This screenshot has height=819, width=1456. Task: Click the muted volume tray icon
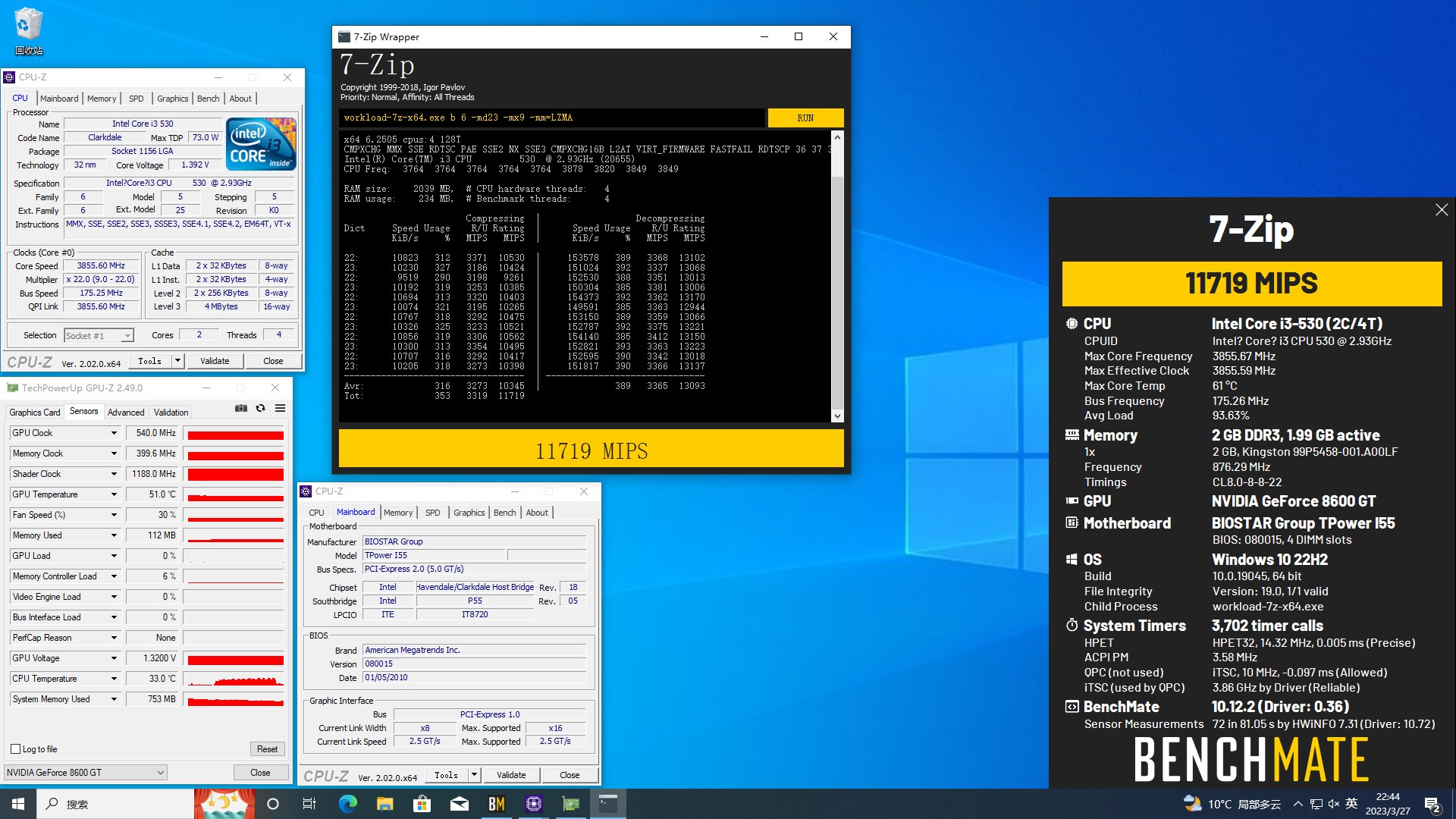pos(1334,804)
